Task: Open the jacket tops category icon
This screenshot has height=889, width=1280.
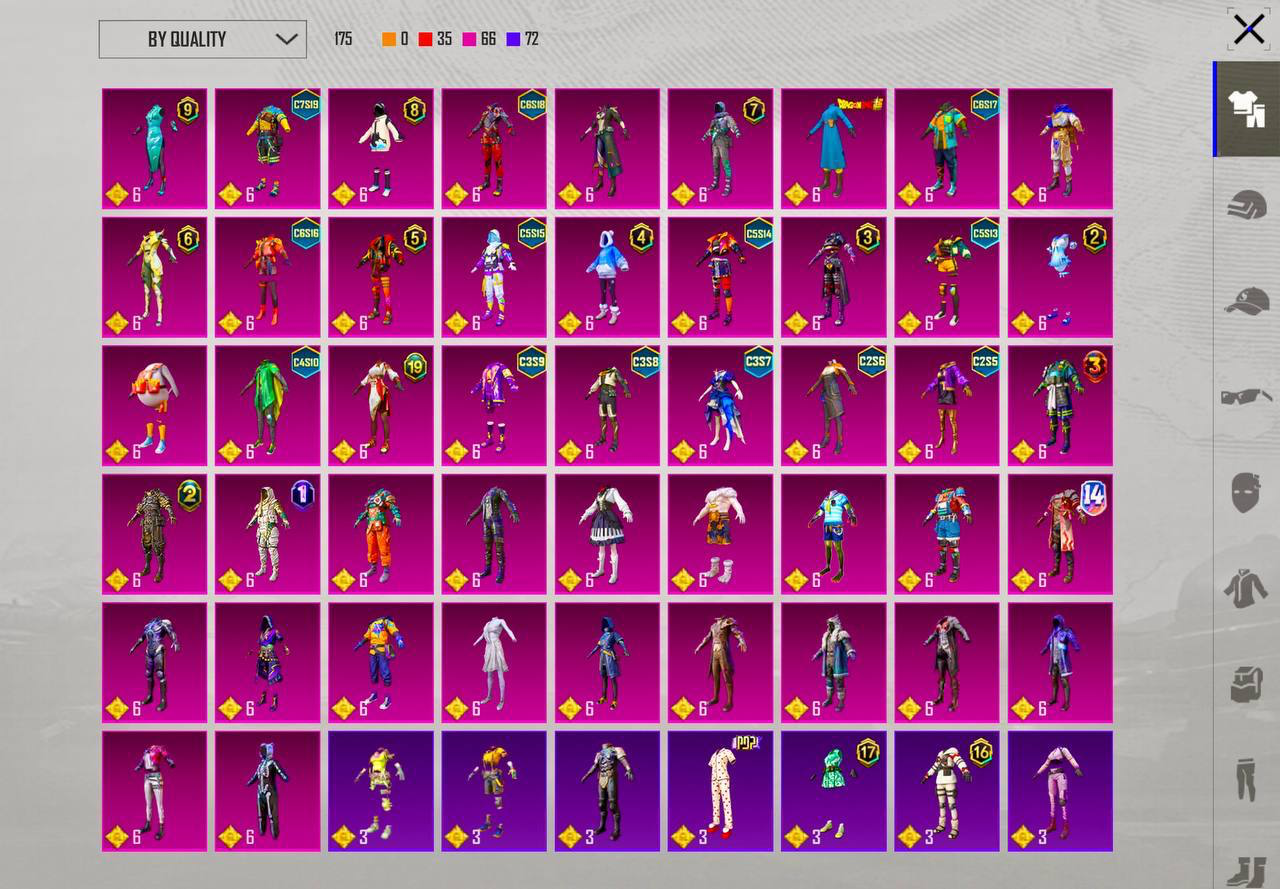Action: coord(1246,588)
